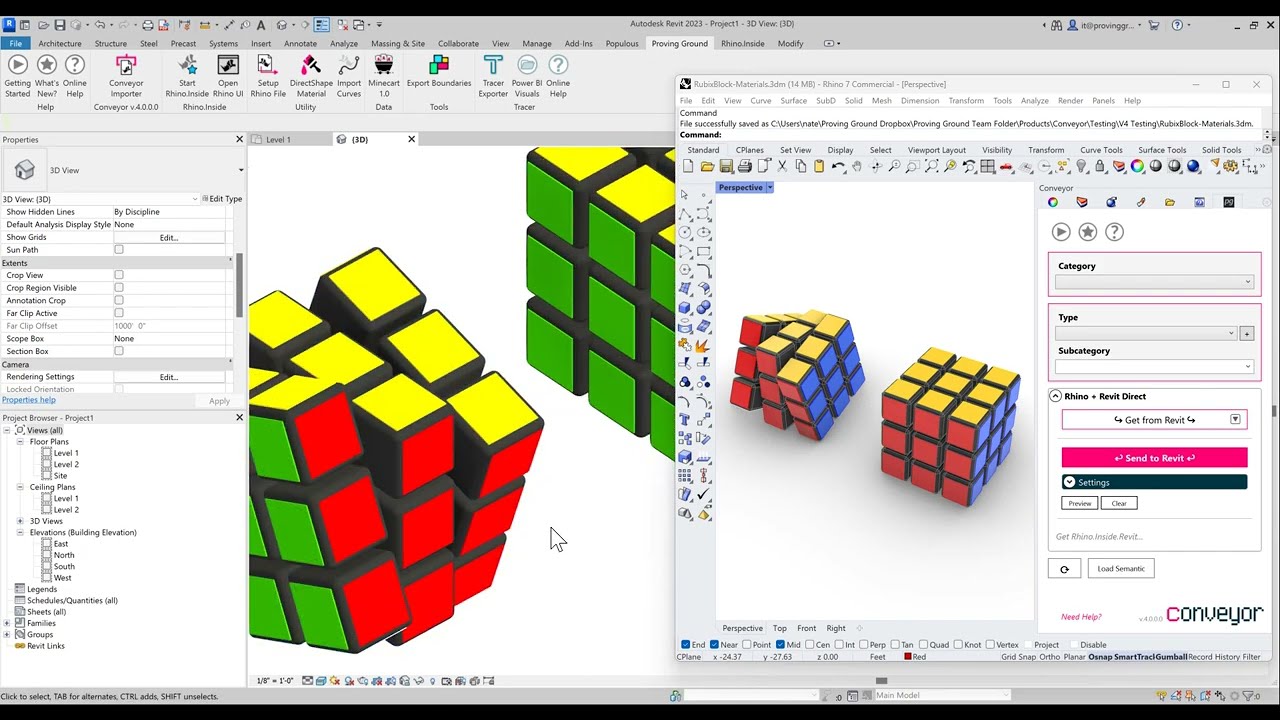Image resolution: width=1280 pixels, height=720 pixels.
Task: Click Rhino Open file toolbar icon
Action: click(x=707, y=167)
